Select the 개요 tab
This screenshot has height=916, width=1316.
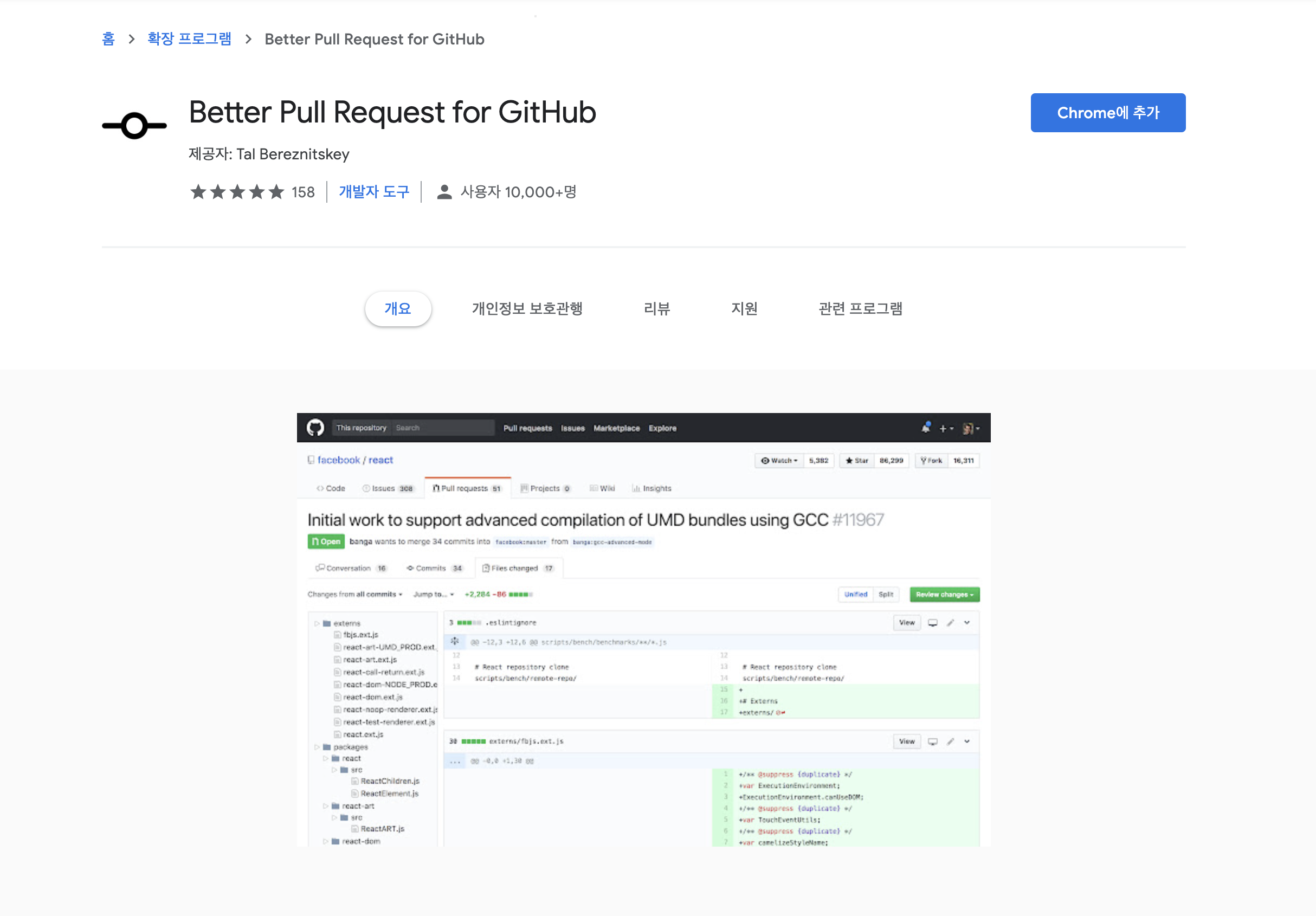398,309
